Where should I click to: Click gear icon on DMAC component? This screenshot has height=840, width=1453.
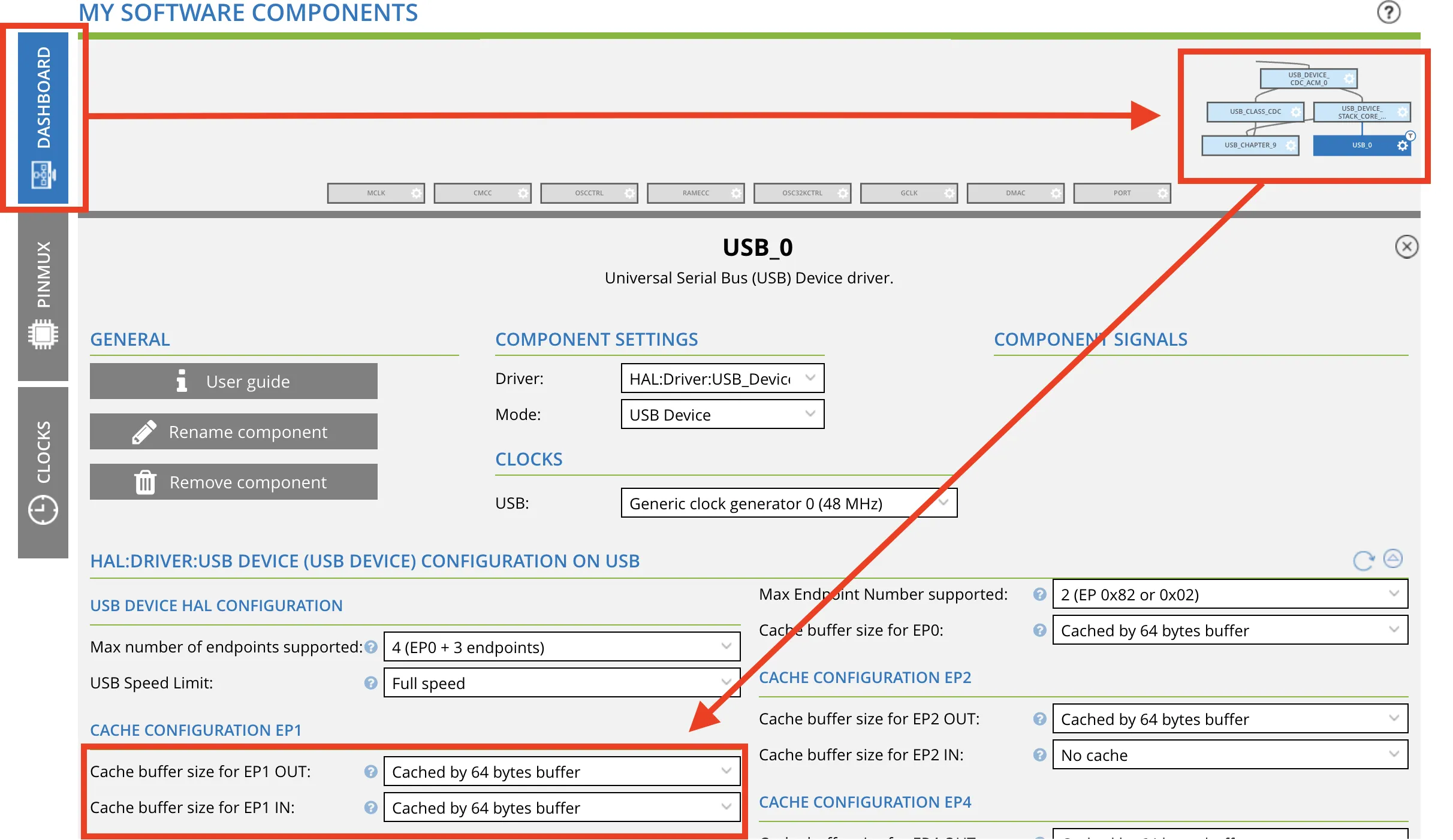(1056, 193)
